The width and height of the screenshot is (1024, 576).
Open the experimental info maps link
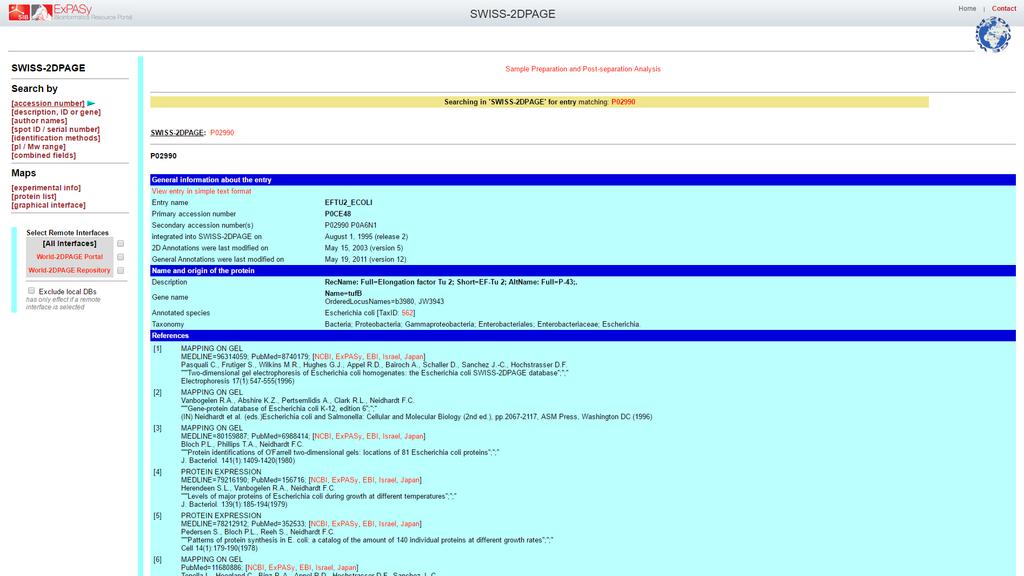point(46,188)
